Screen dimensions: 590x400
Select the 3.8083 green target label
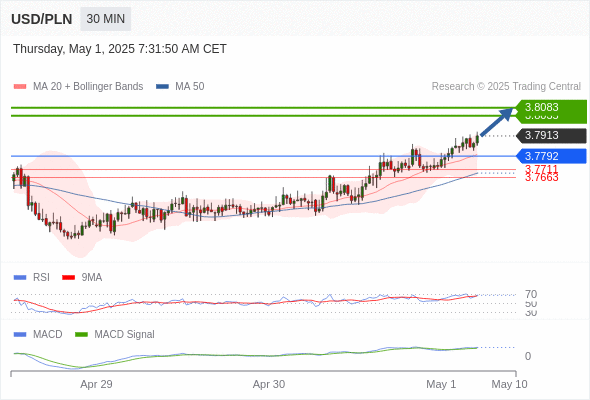(551, 107)
